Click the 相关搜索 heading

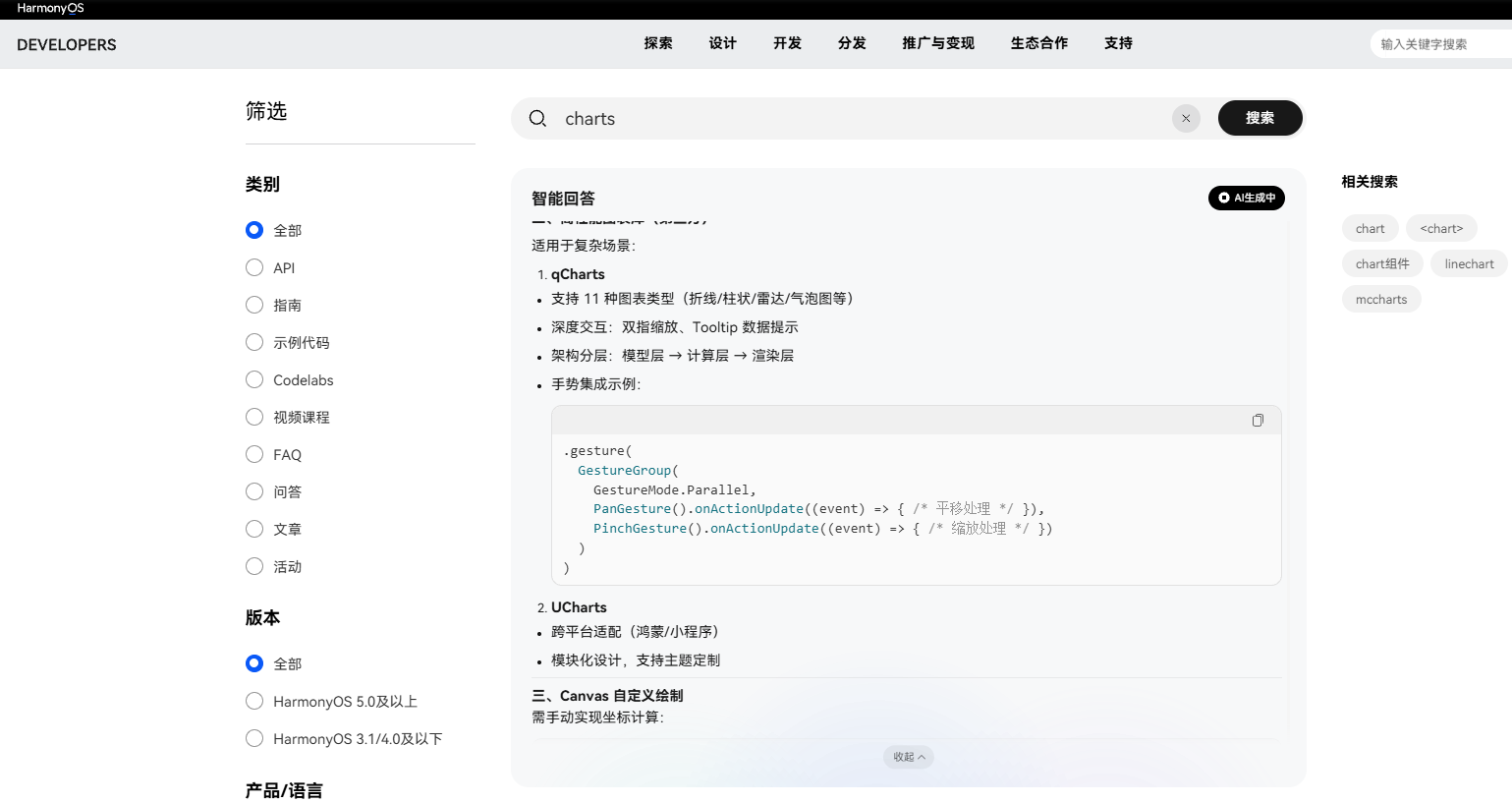1370,182
